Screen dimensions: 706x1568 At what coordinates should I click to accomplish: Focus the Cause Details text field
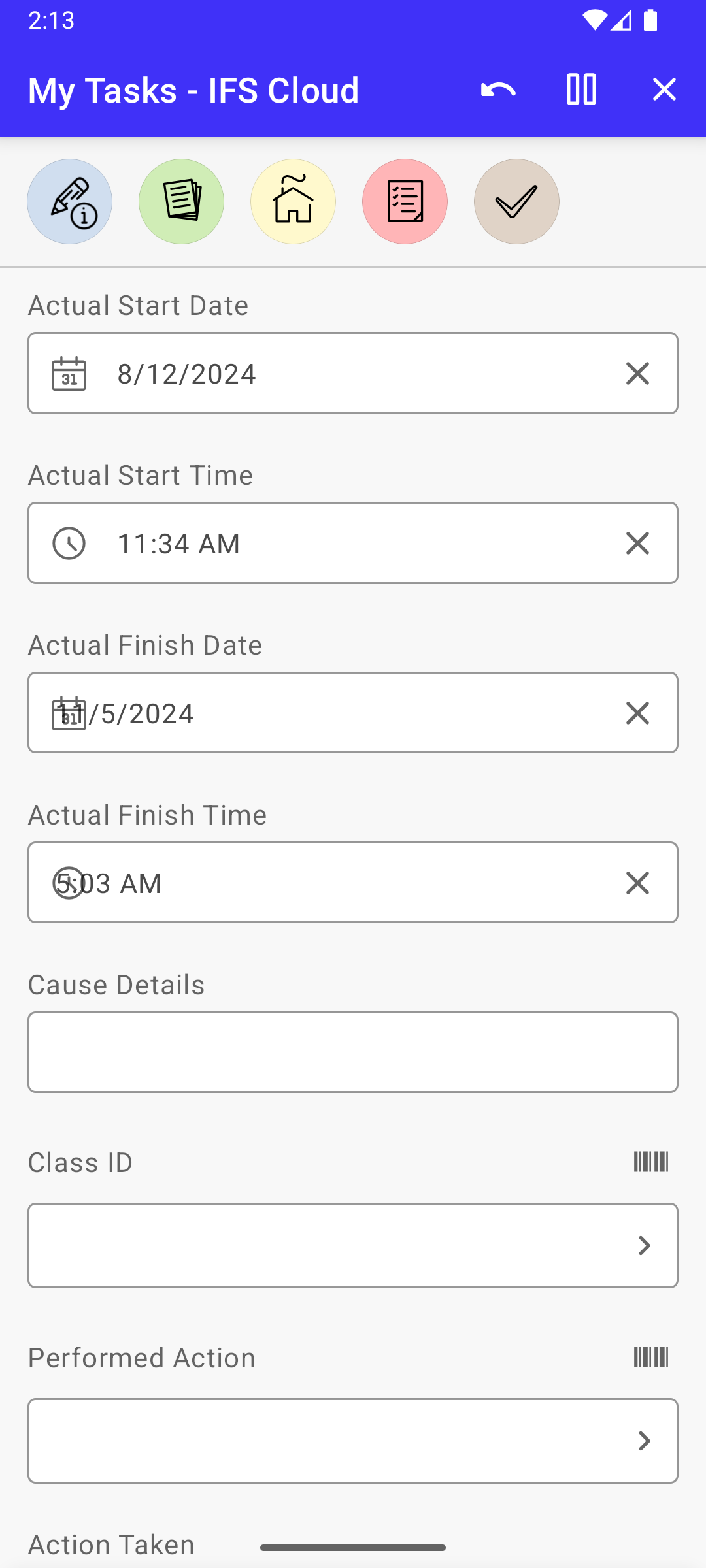point(353,1053)
